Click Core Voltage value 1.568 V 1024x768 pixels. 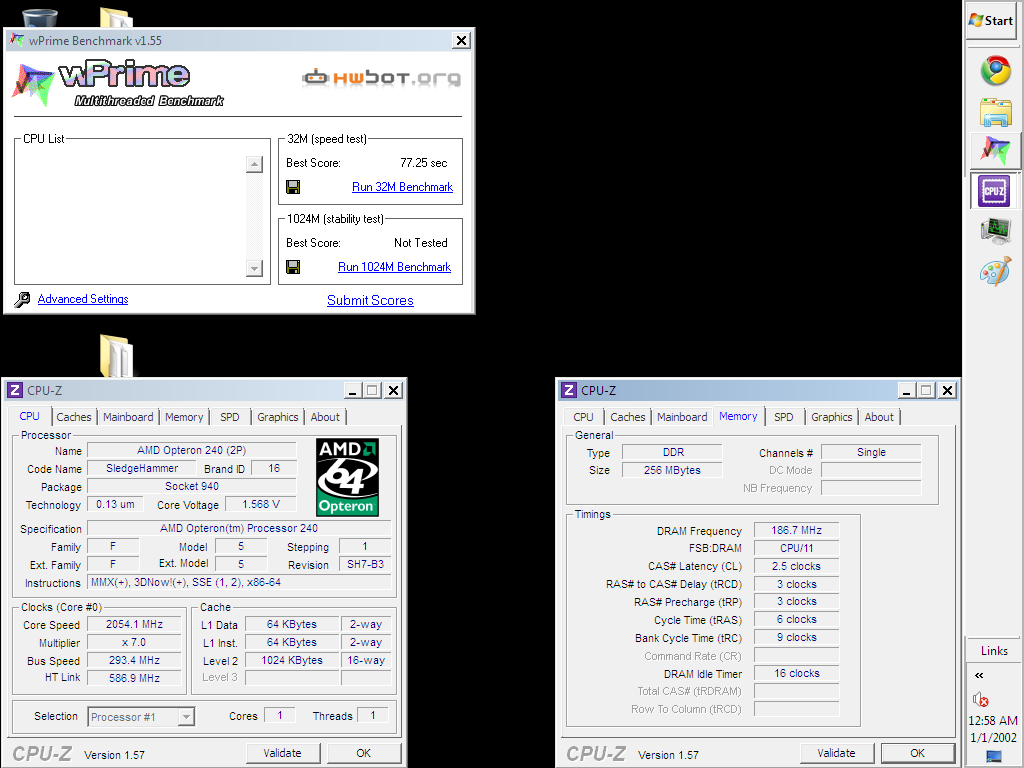tap(261, 504)
